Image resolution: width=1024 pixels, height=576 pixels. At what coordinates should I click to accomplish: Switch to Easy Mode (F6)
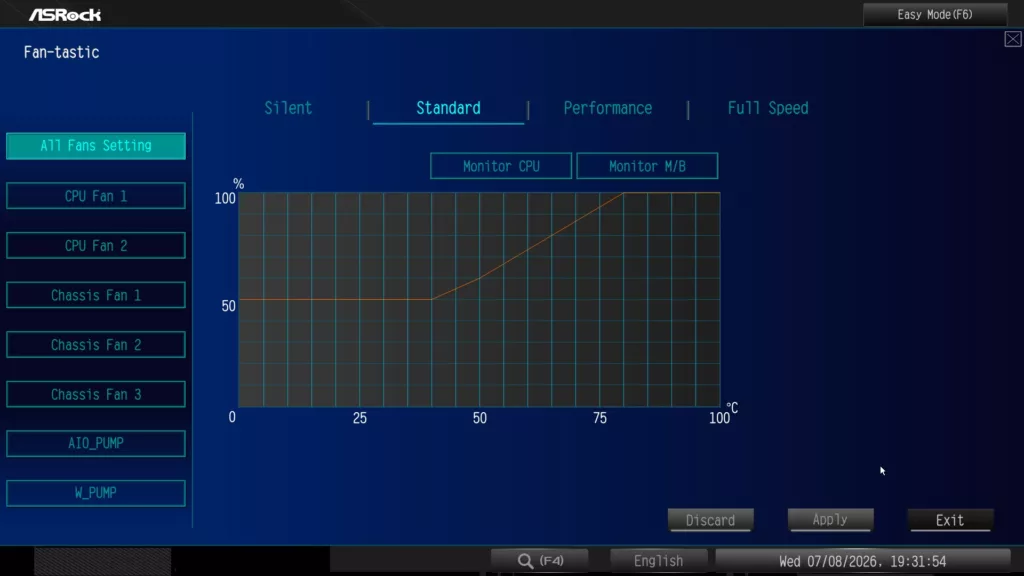935,14
